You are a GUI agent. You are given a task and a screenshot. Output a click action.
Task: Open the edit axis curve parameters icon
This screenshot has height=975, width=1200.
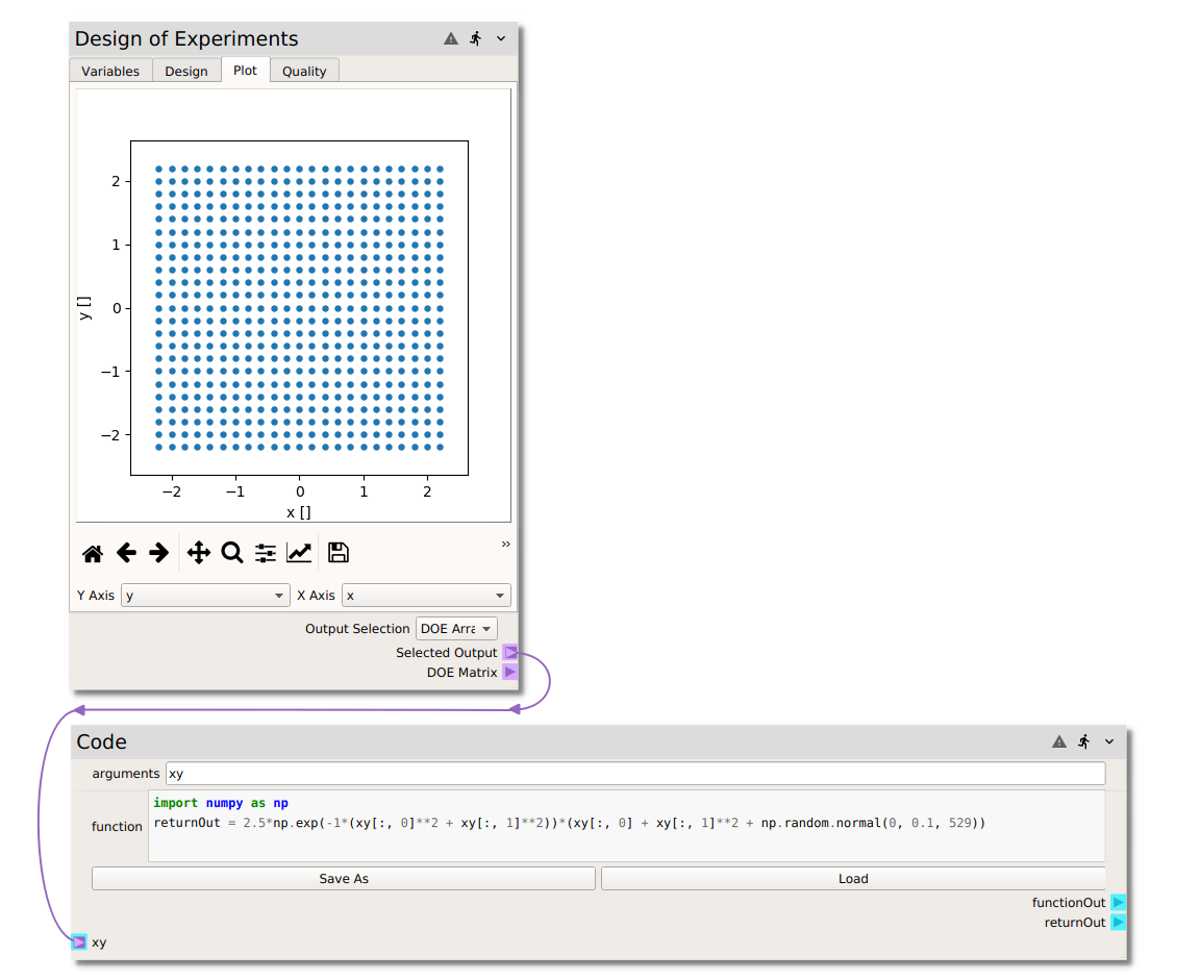pyautogui.click(x=299, y=552)
